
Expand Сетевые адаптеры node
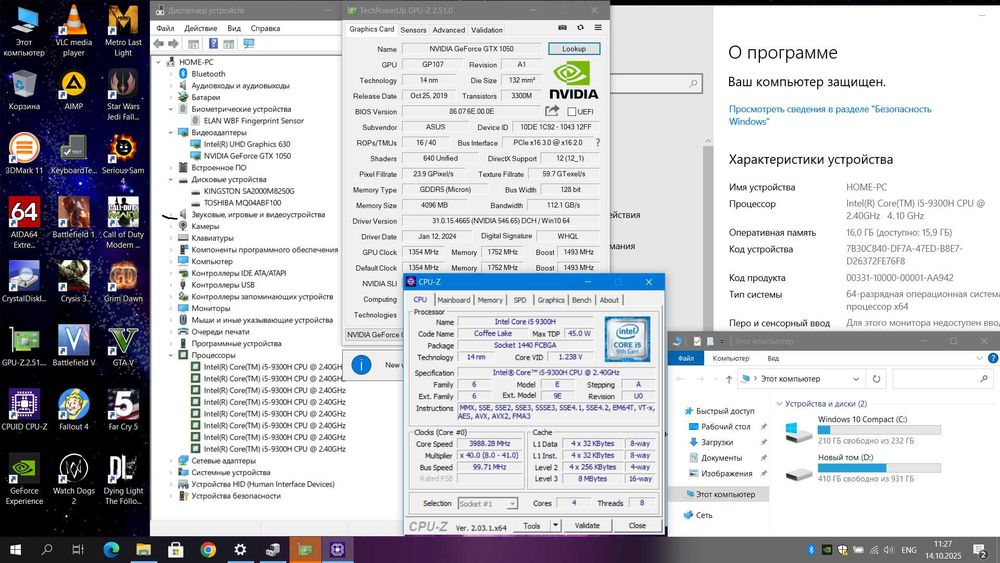(171, 460)
